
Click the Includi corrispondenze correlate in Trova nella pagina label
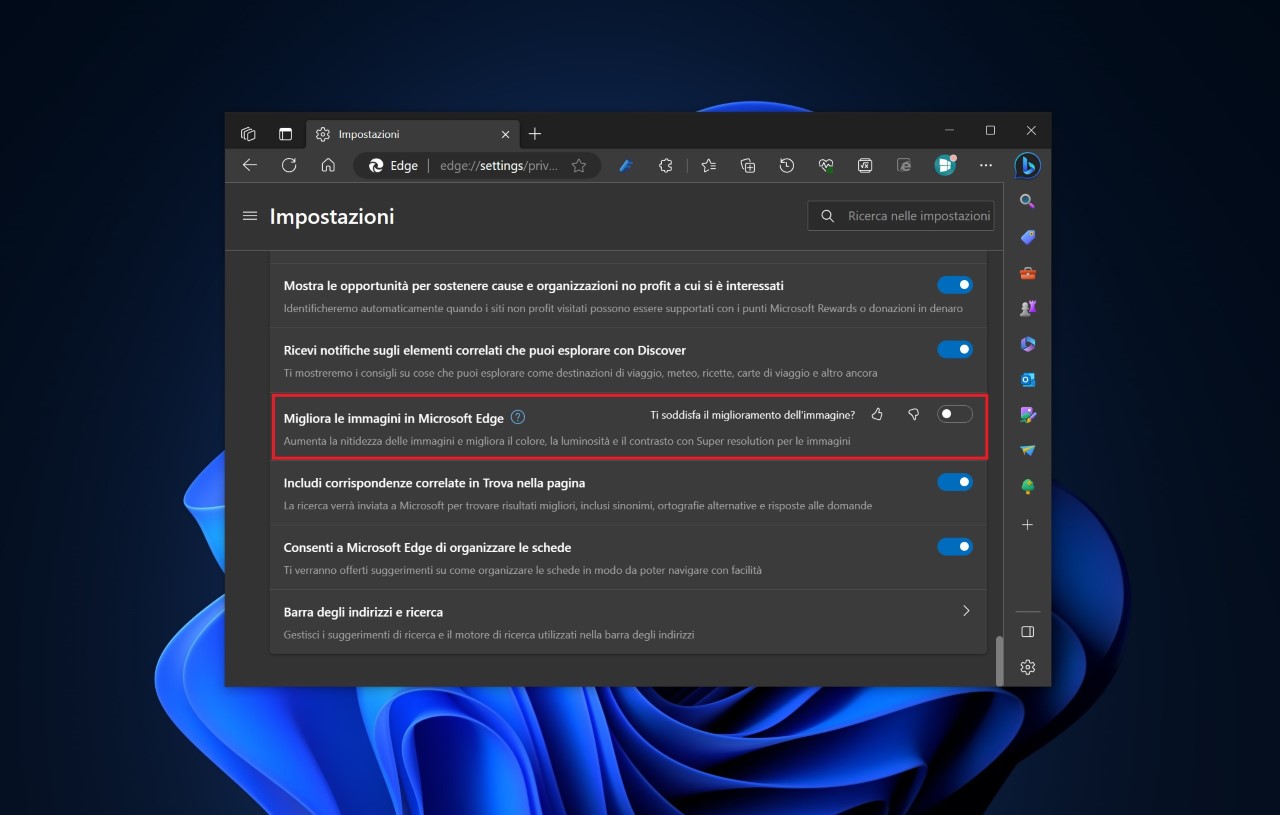(x=434, y=483)
